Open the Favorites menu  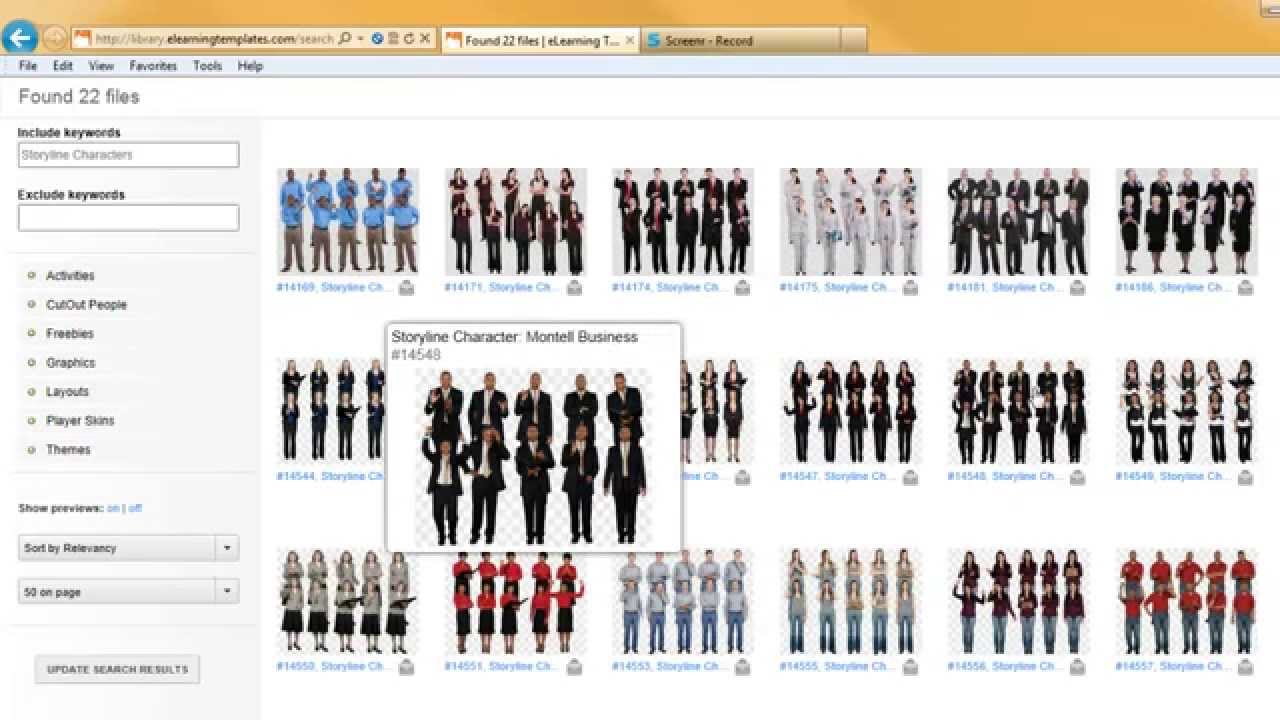pos(153,66)
